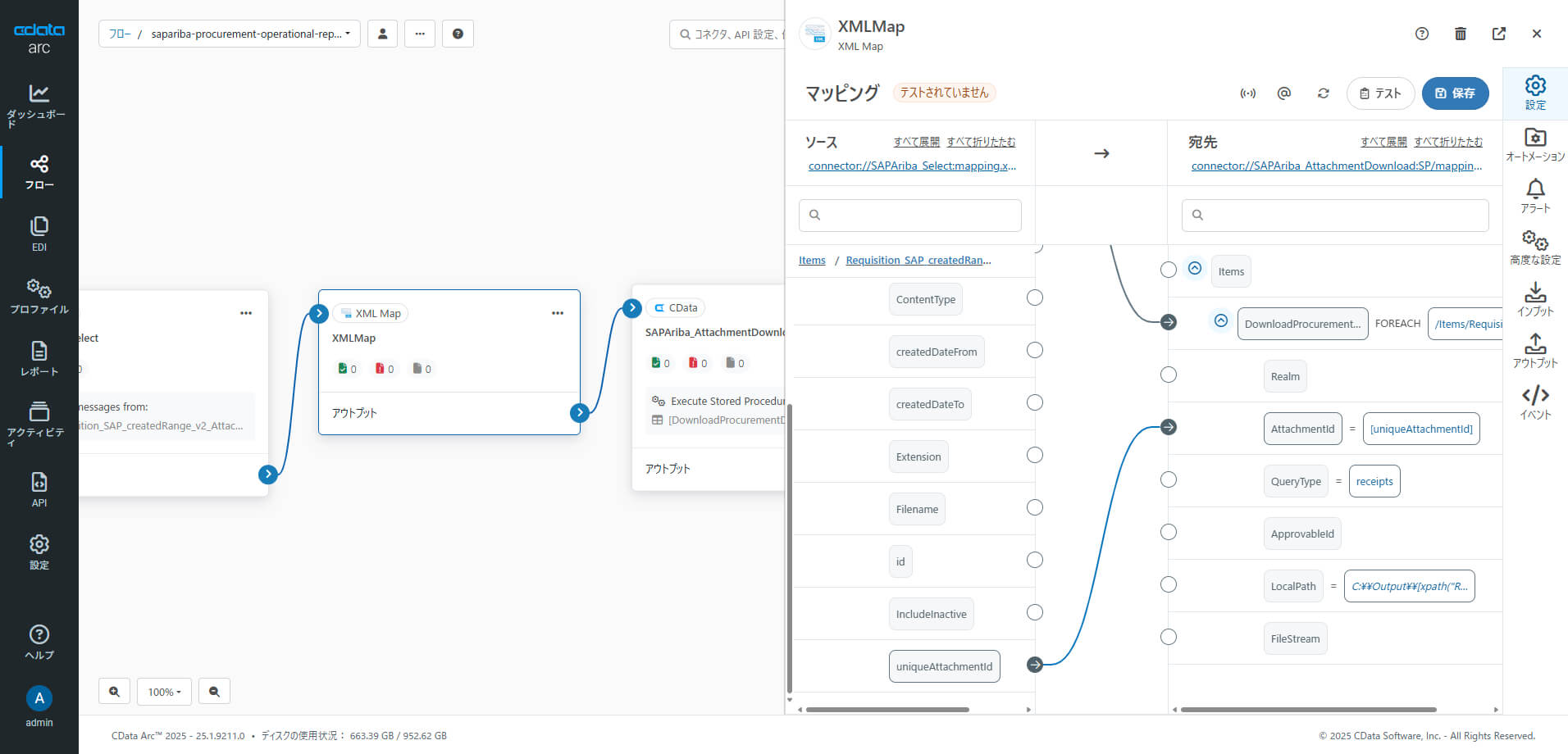Screen dimensions: 1568x754
Task: Delete the XMLMap connector via trash icon
Action: coord(1461,34)
